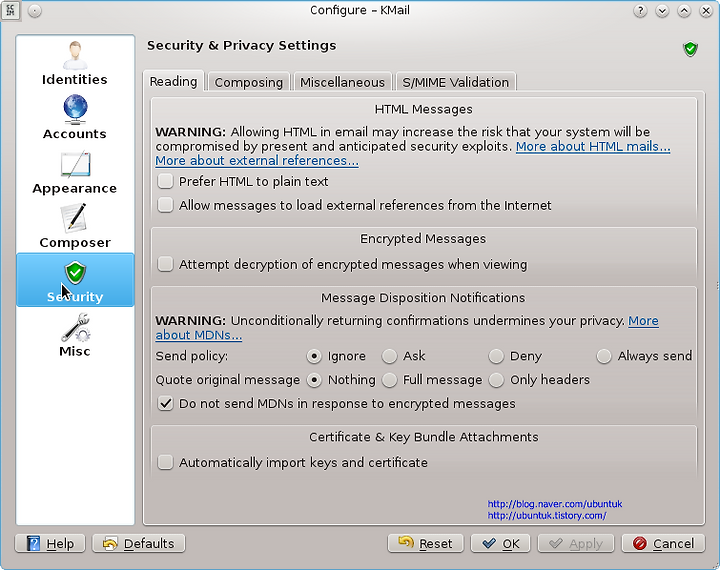Screen dimensions: 720x570
Task: Toggle the keep-on-all-desktops title bar button
Action: click(x=35, y=11)
